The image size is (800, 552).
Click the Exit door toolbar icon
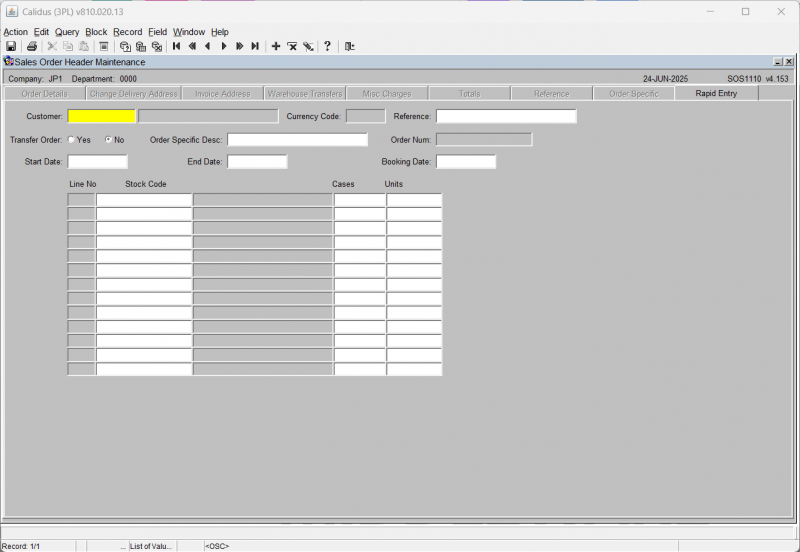349,46
